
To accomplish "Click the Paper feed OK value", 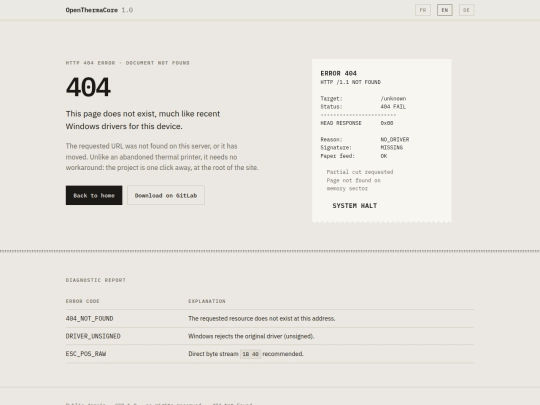I will pos(384,156).
